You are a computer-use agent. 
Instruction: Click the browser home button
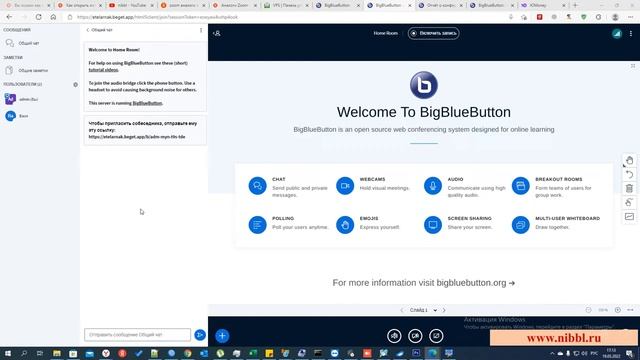tap(53, 17)
